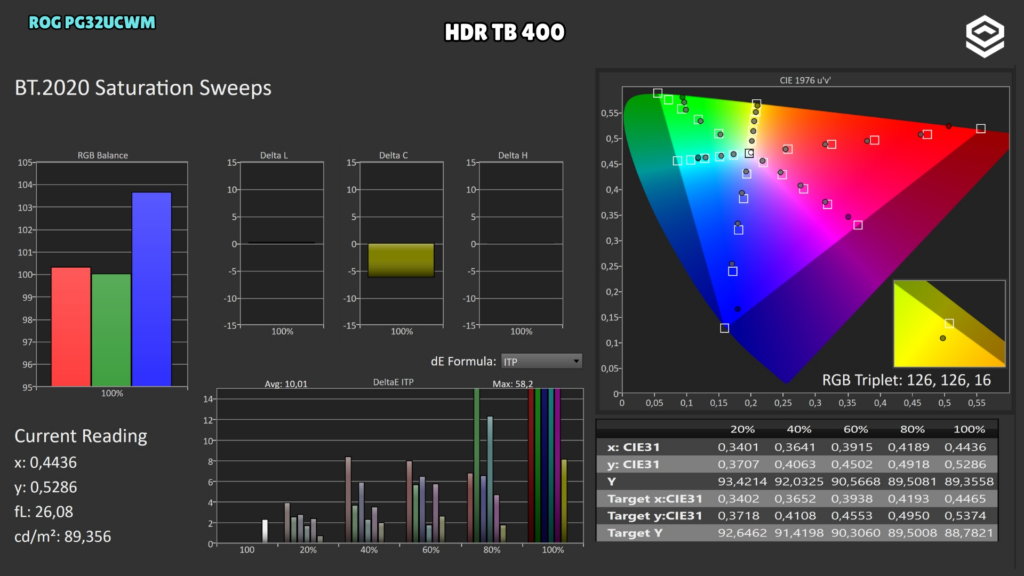Click the 80% column header in table
This screenshot has width=1024, height=576.
[912, 429]
